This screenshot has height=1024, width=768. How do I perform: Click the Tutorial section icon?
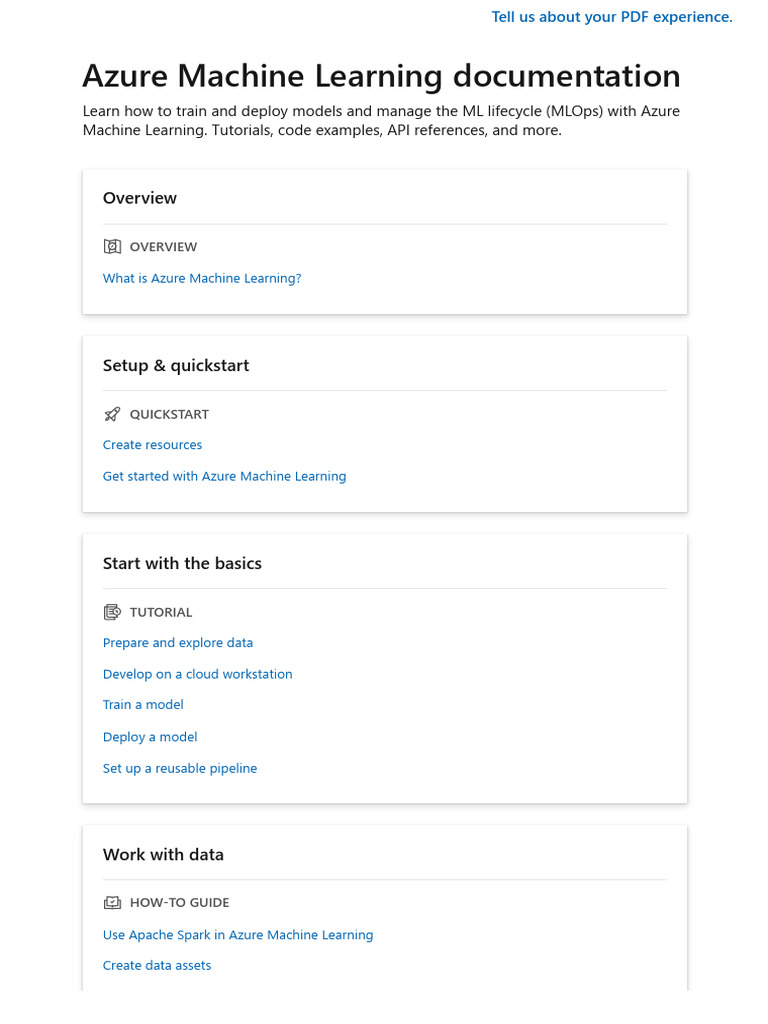coord(112,612)
